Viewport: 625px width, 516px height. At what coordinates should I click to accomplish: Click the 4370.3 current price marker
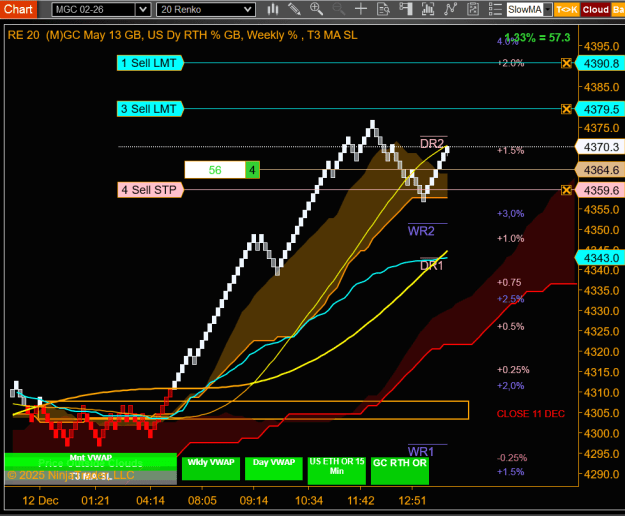(x=601, y=147)
